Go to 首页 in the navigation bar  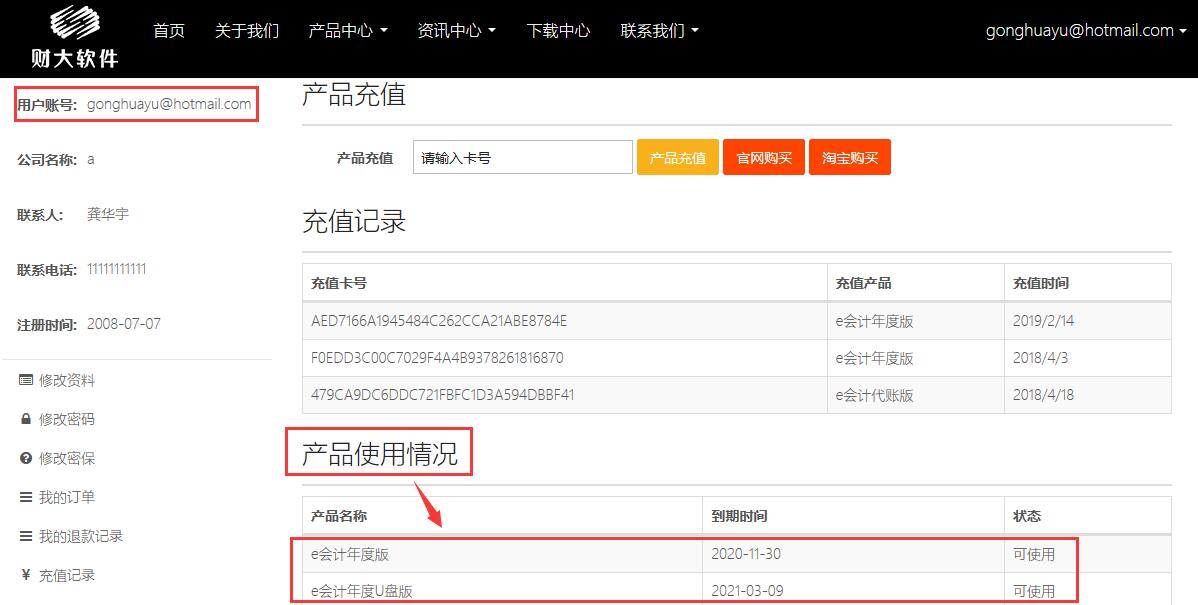coord(169,31)
